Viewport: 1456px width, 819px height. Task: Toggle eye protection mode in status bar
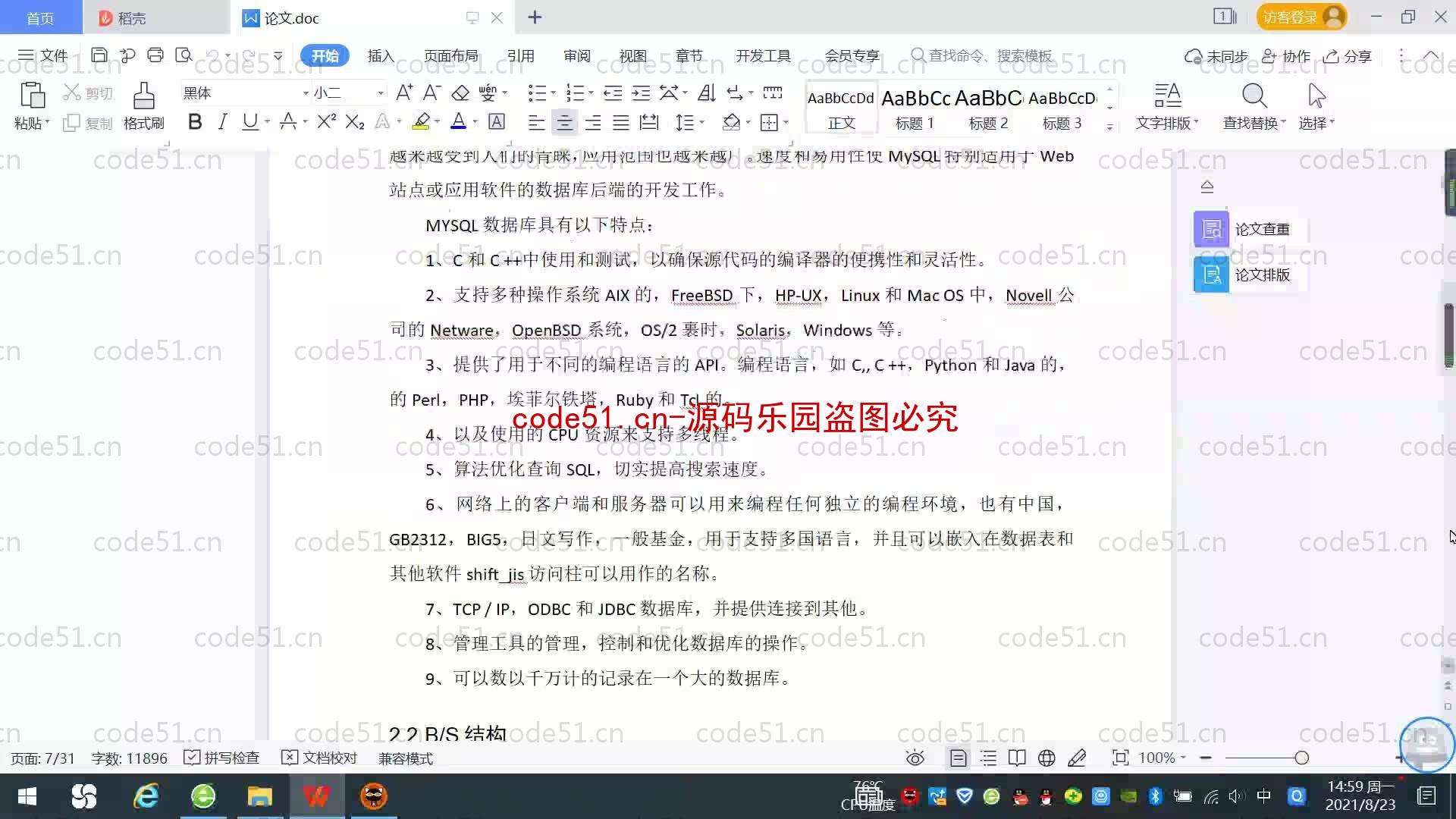click(x=915, y=758)
